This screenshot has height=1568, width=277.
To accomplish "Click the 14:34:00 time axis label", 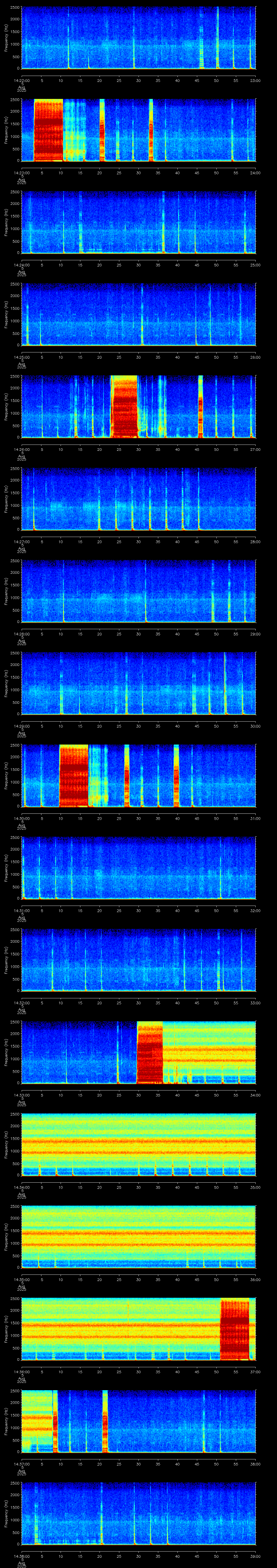I will (x=21, y=1187).
